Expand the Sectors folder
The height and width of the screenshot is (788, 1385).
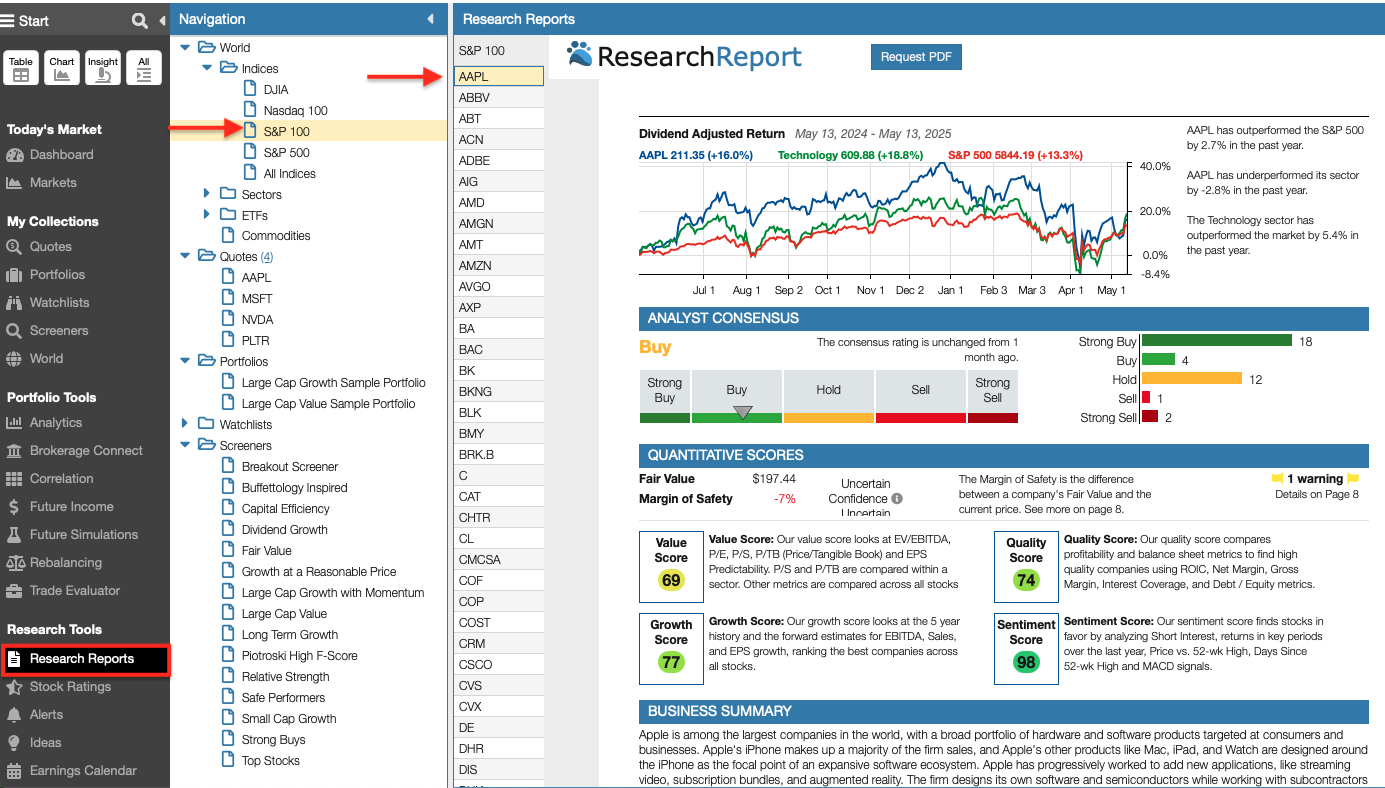point(207,194)
